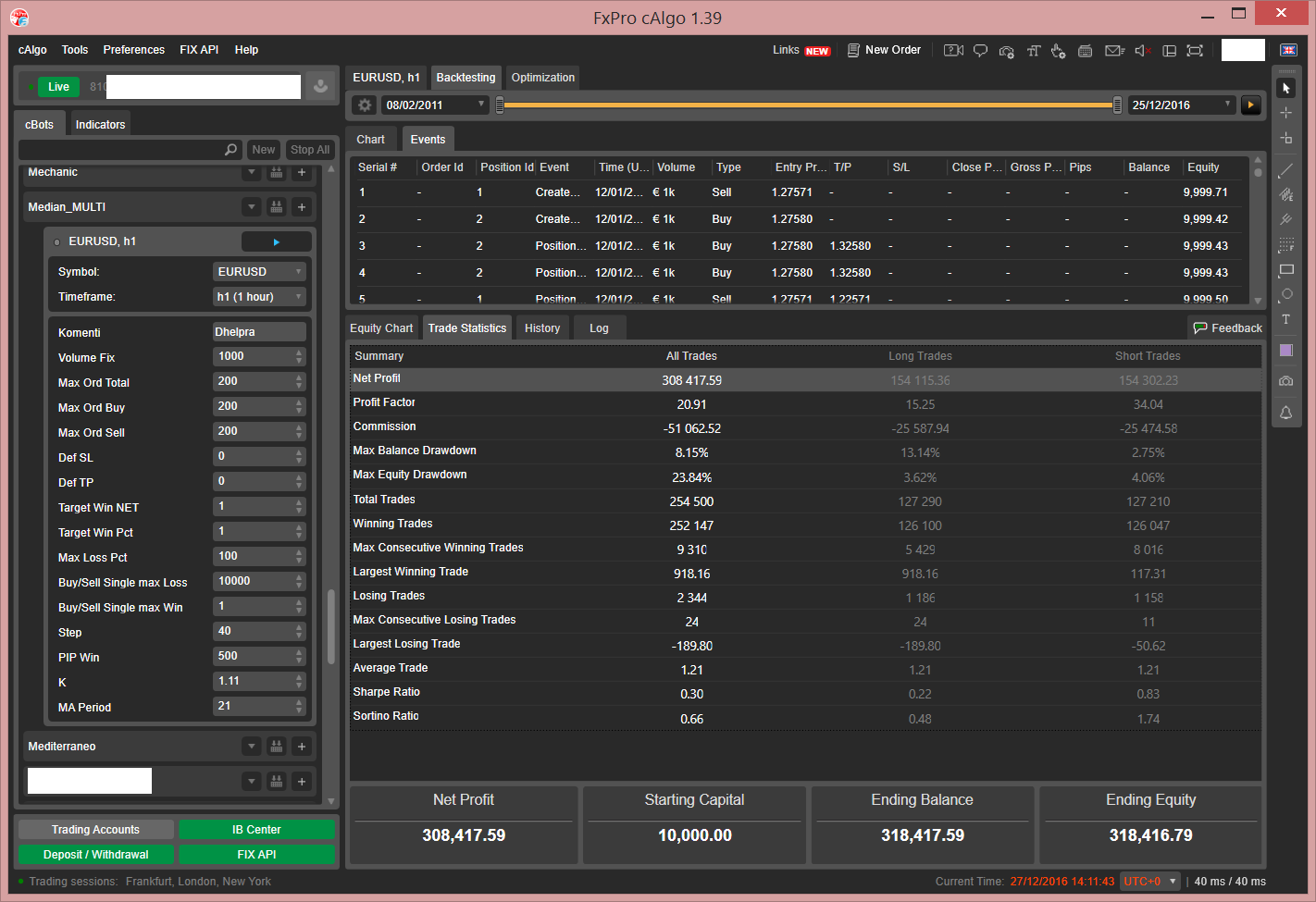Expand the Median_MULTI dropdown arrow
This screenshot has height=902, width=1316.
251,207
